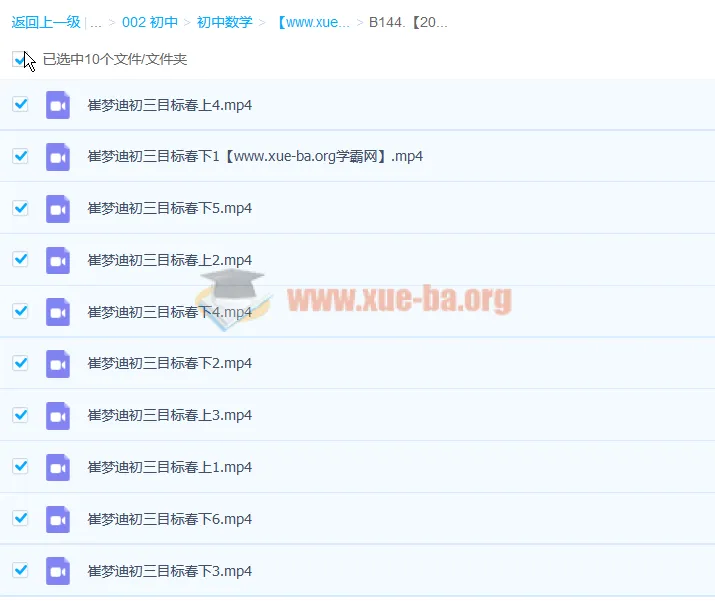715x601 pixels.
Task: Click the video icon for 春下2.mp4
Action: pos(58,363)
